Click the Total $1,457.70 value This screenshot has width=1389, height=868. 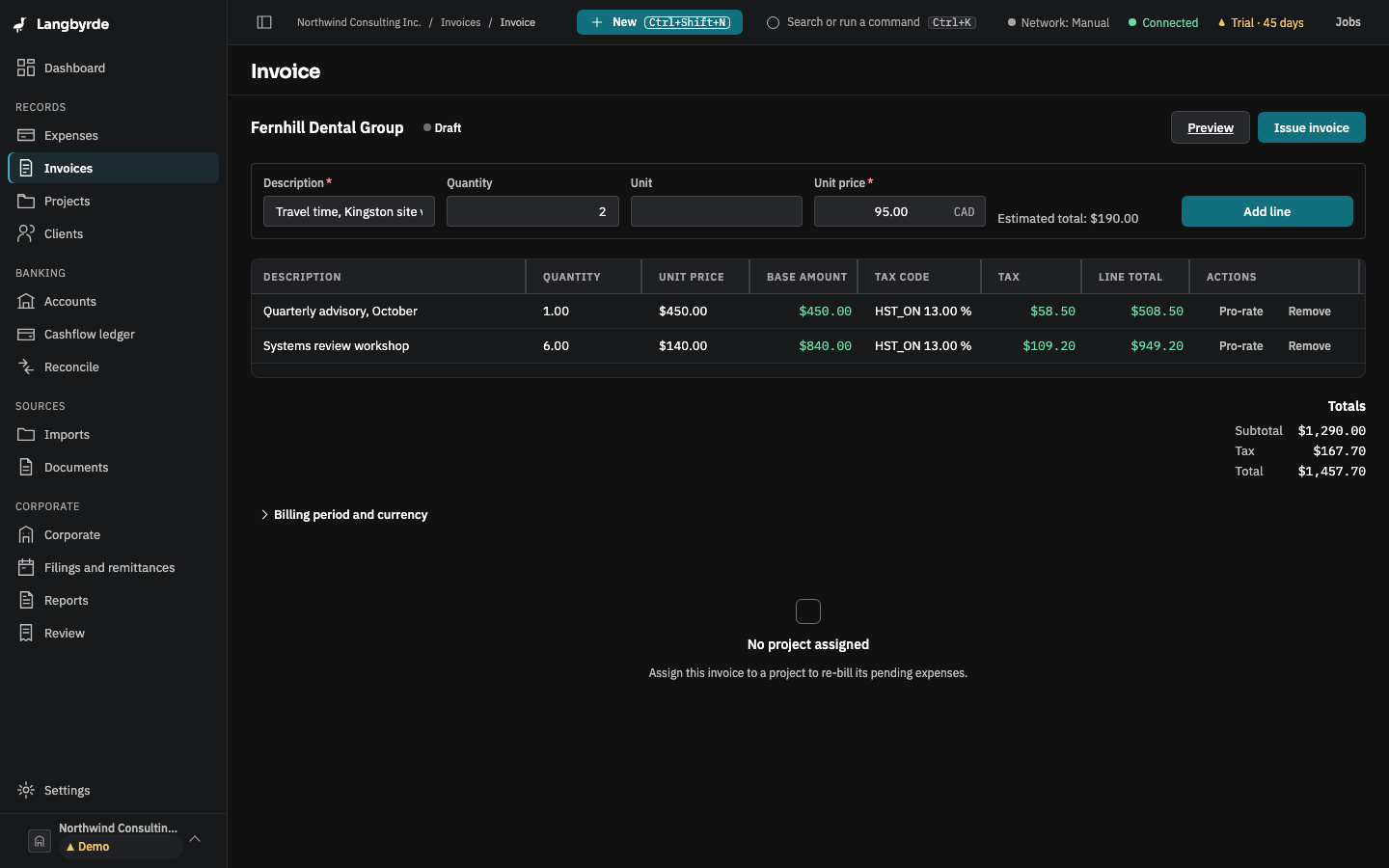[x=1332, y=472]
